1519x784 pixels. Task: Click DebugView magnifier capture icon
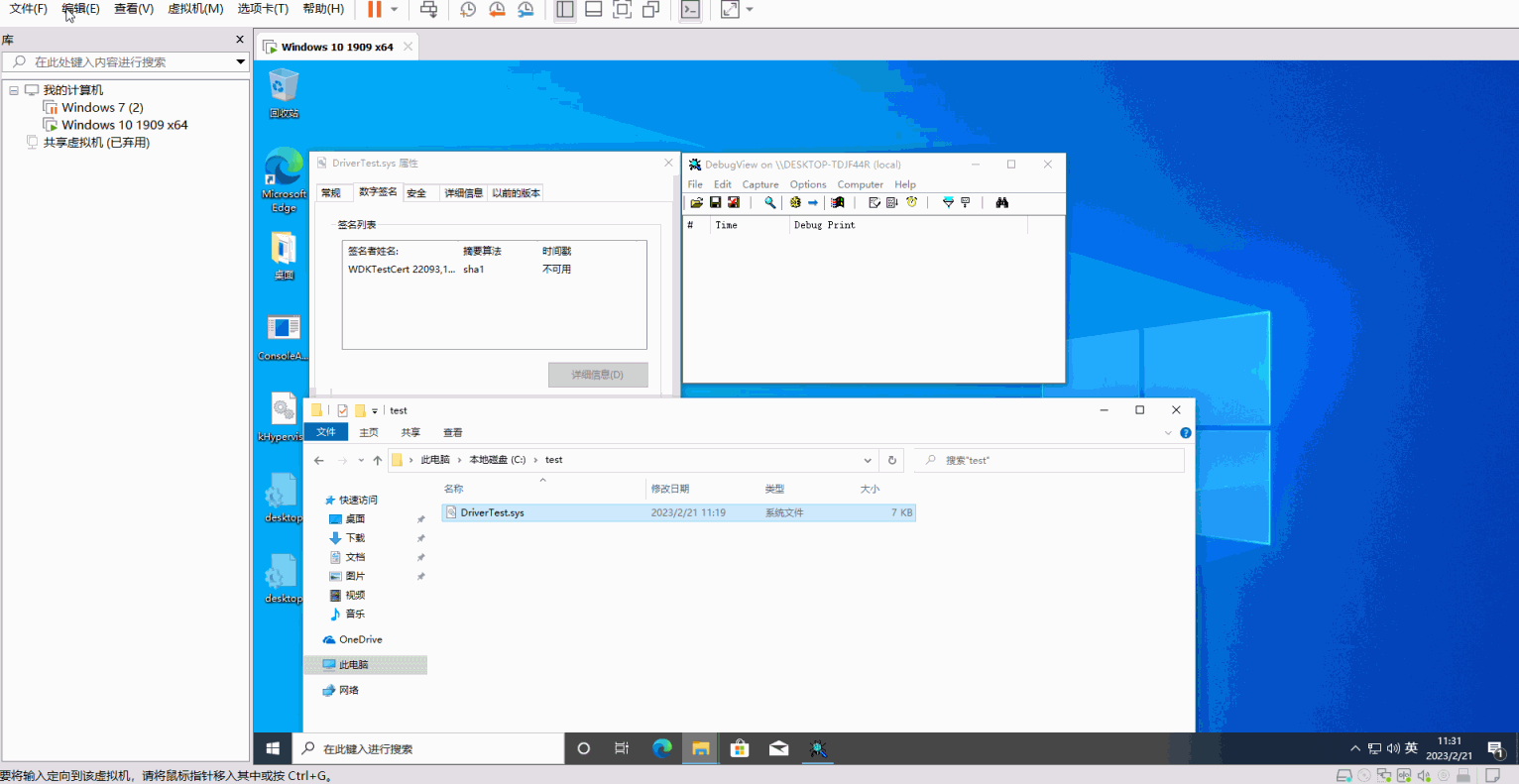tap(769, 202)
